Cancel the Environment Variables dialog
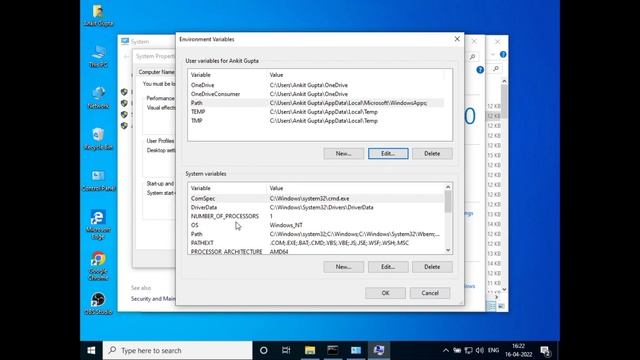The height and width of the screenshot is (360, 640). pyautogui.click(x=430, y=293)
